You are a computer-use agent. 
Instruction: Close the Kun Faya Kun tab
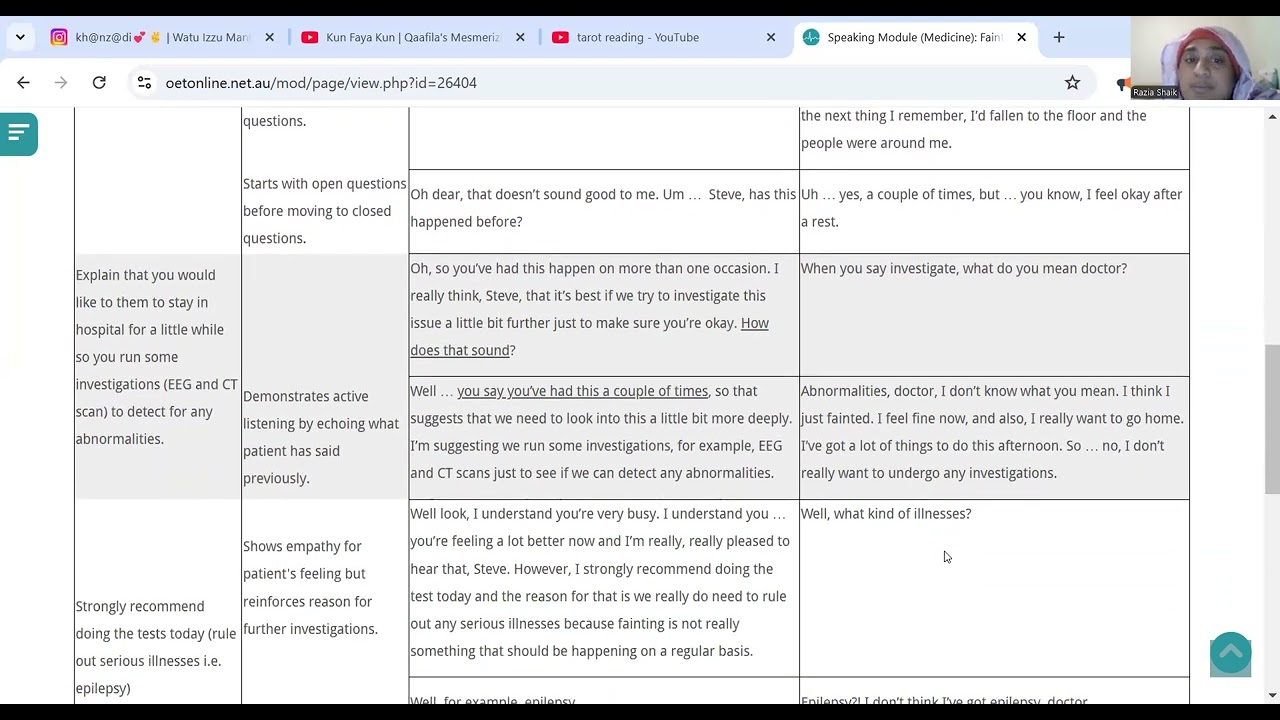pos(520,37)
